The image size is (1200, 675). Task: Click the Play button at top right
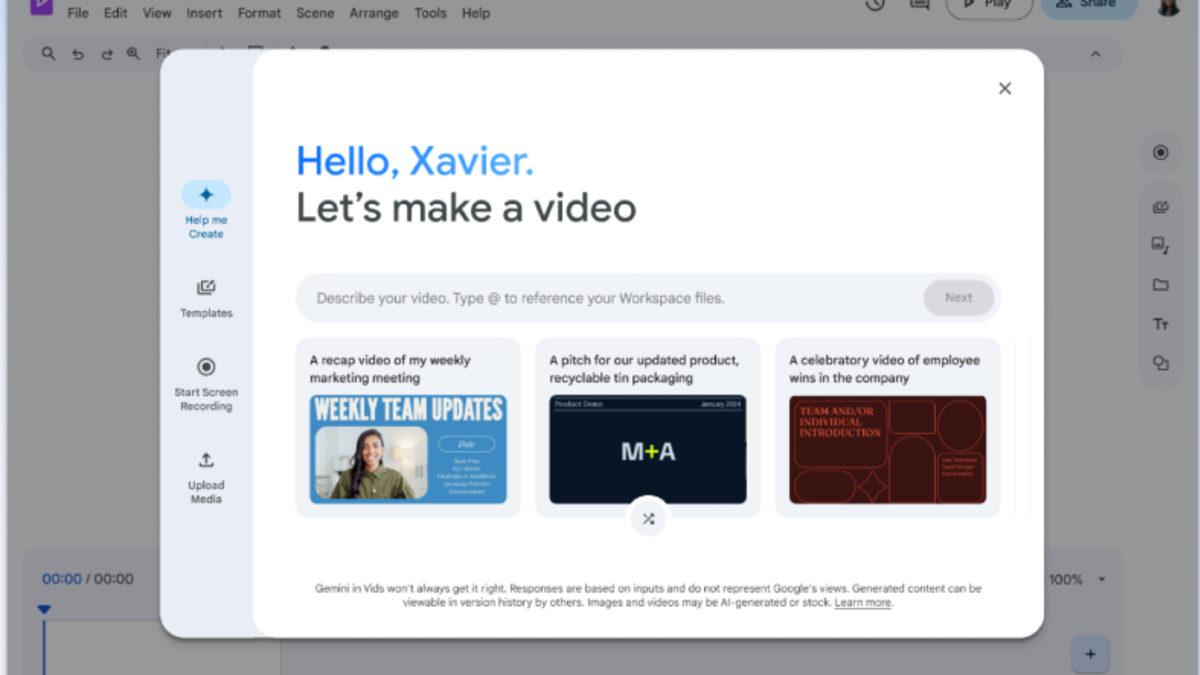pos(989,6)
